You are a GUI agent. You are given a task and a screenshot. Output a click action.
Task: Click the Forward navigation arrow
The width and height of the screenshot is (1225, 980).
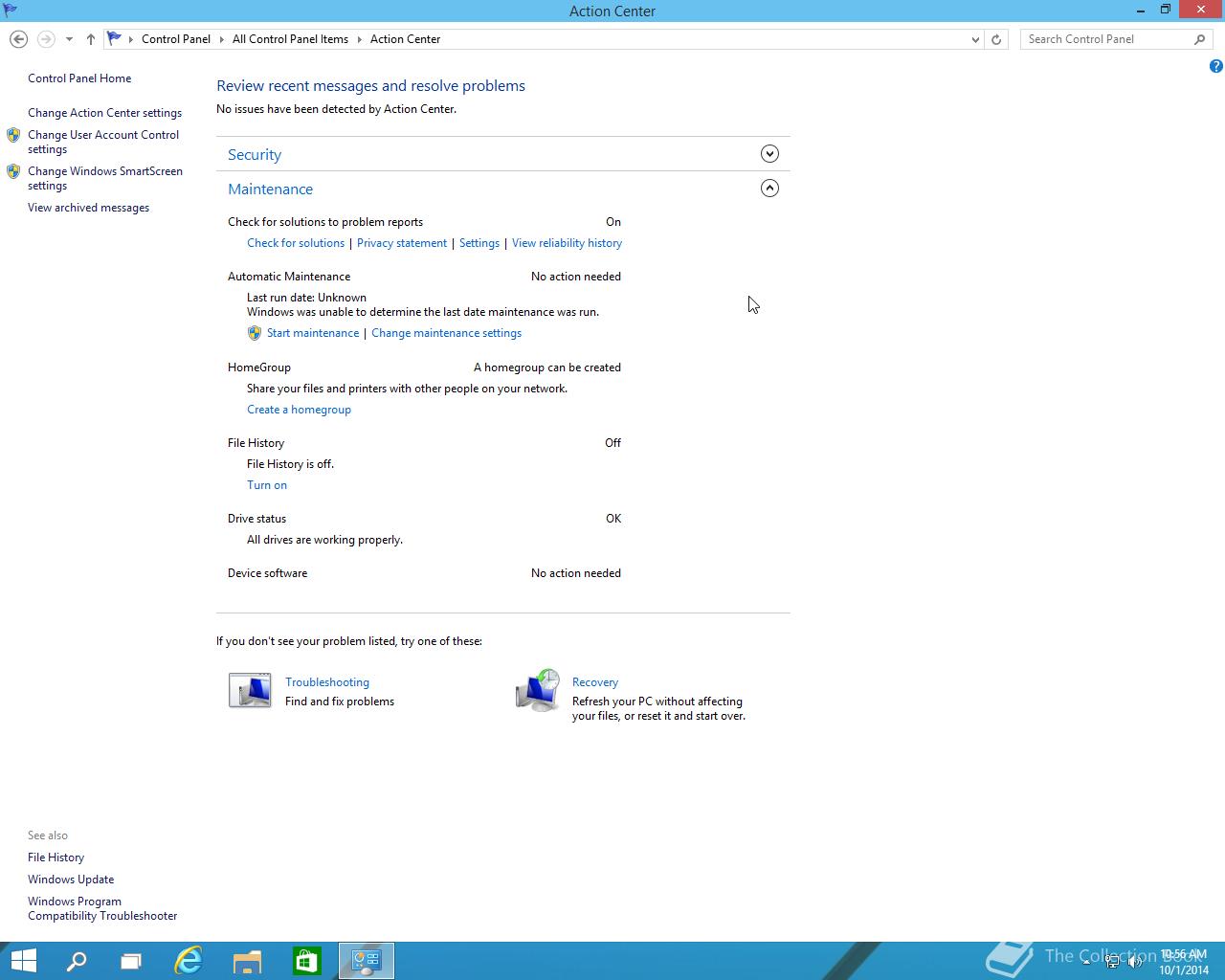point(45,39)
